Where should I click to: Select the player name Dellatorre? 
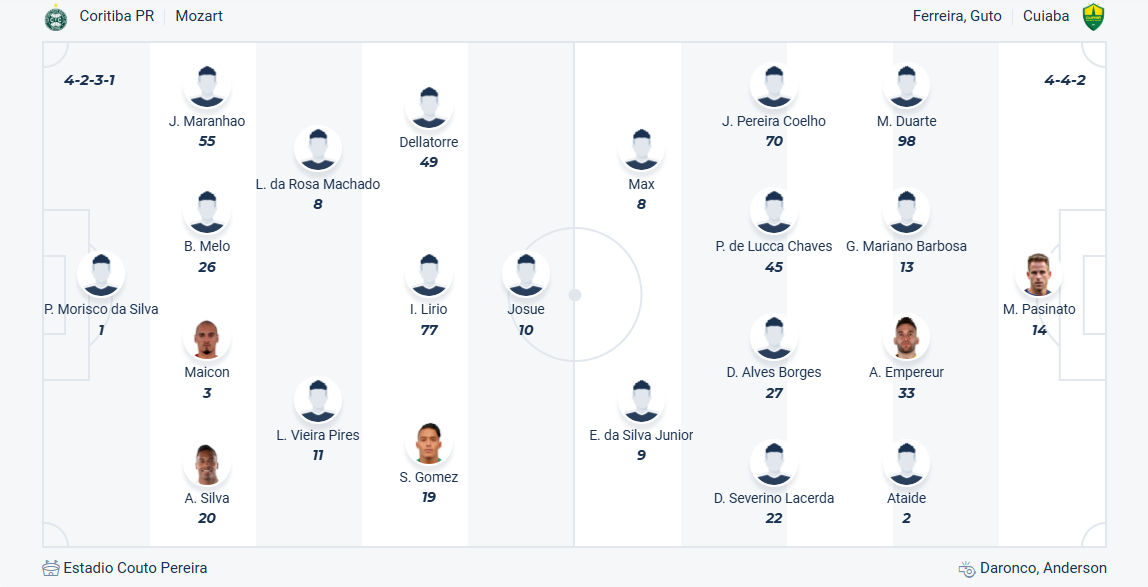(x=429, y=142)
